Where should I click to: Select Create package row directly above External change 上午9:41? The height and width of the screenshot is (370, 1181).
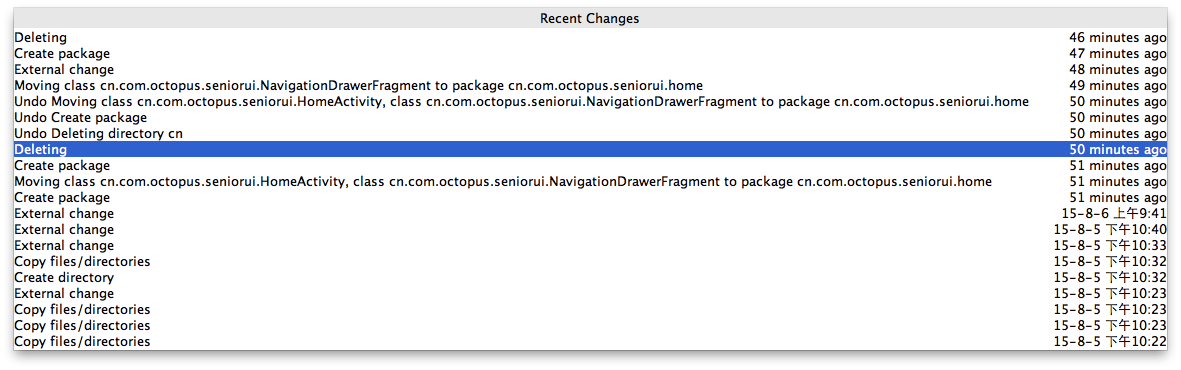pyautogui.click(x=590, y=197)
